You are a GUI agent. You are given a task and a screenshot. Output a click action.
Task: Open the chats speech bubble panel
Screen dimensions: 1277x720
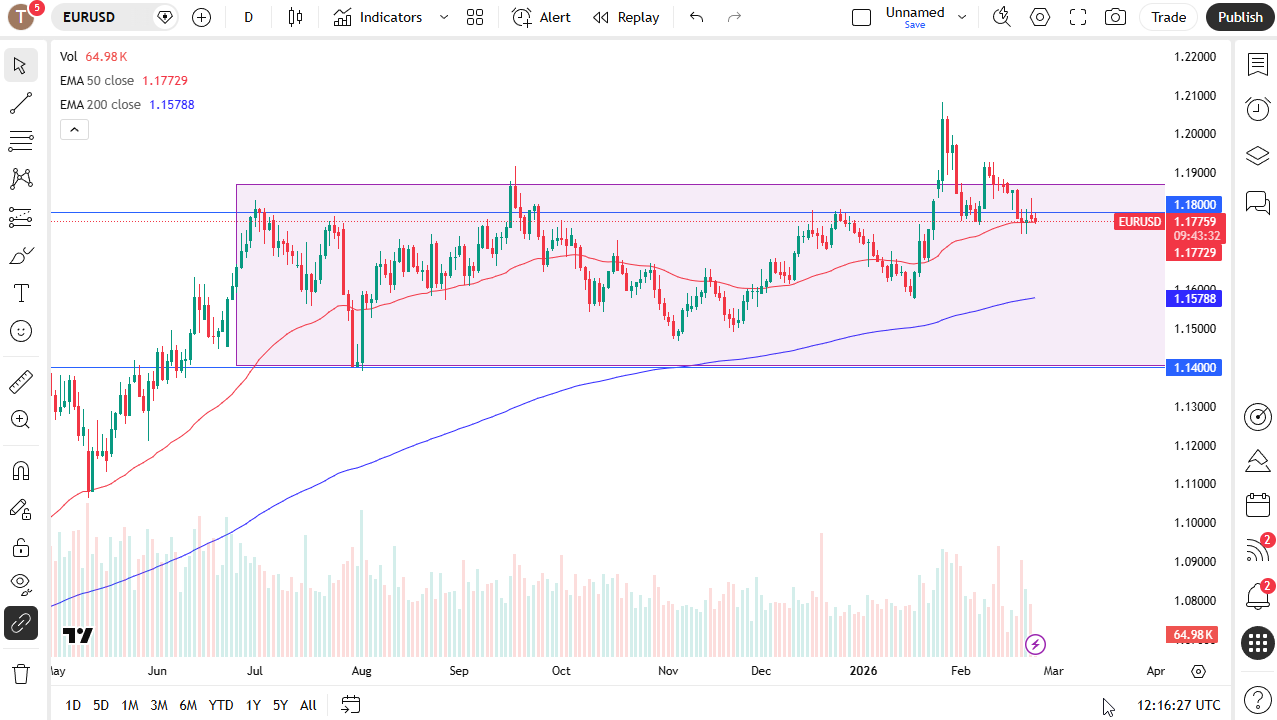coord(1257,203)
